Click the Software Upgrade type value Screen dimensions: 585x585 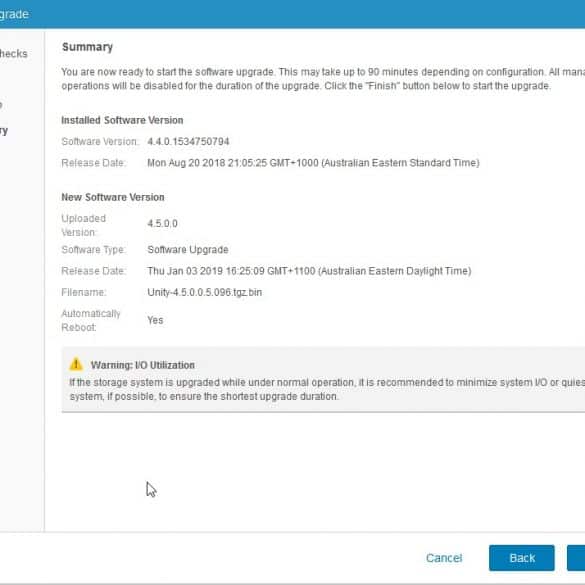click(x=188, y=250)
